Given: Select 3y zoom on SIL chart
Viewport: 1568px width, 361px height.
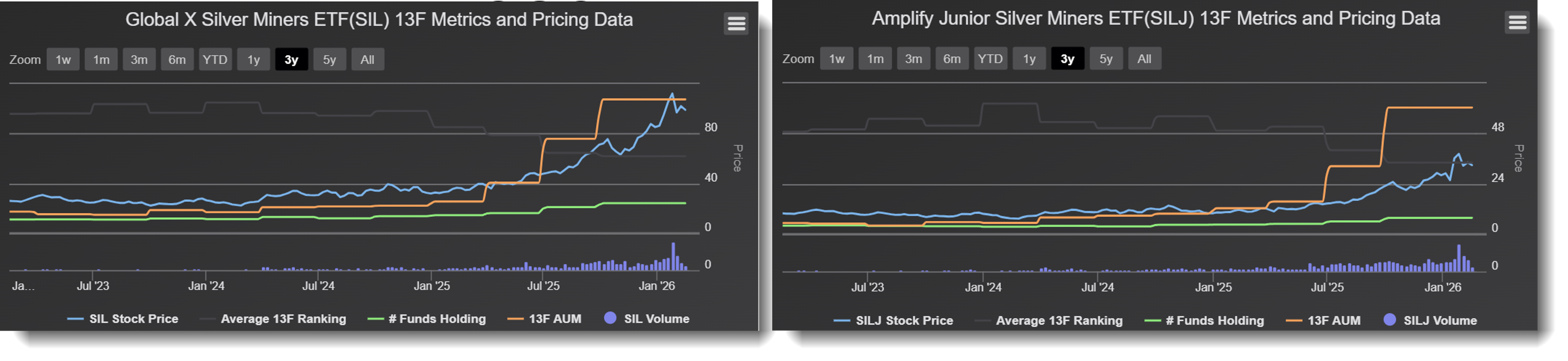Looking at the screenshot, I should pyautogui.click(x=291, y=60).
